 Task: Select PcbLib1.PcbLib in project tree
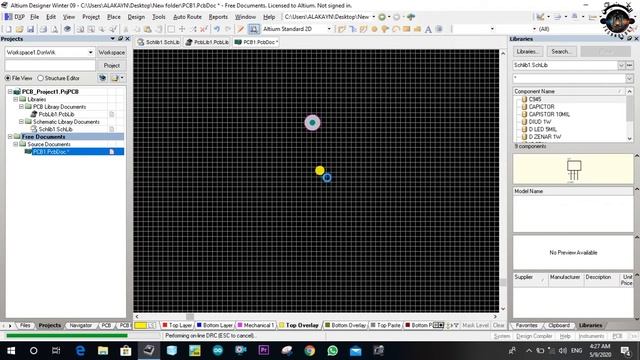tap(56, 114)
